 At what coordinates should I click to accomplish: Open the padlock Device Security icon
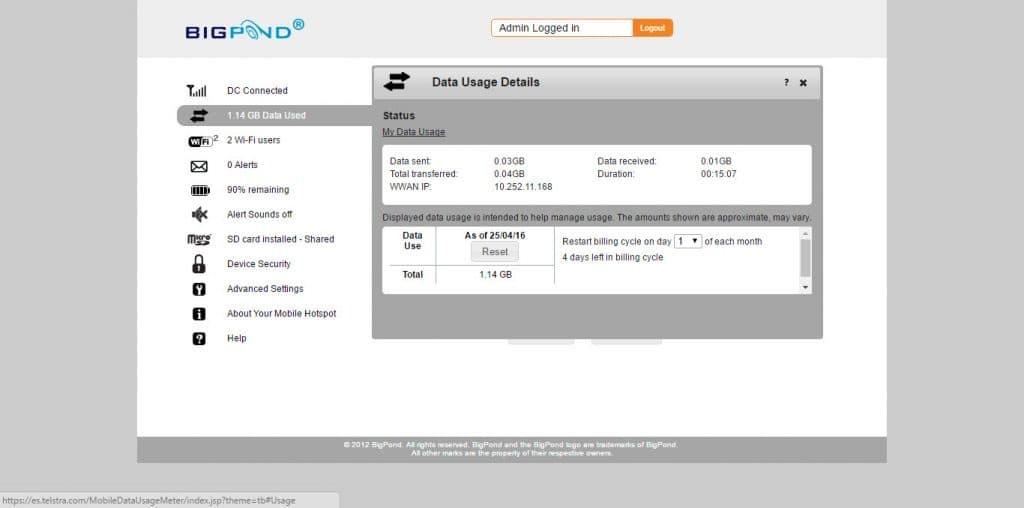[199, 264]
